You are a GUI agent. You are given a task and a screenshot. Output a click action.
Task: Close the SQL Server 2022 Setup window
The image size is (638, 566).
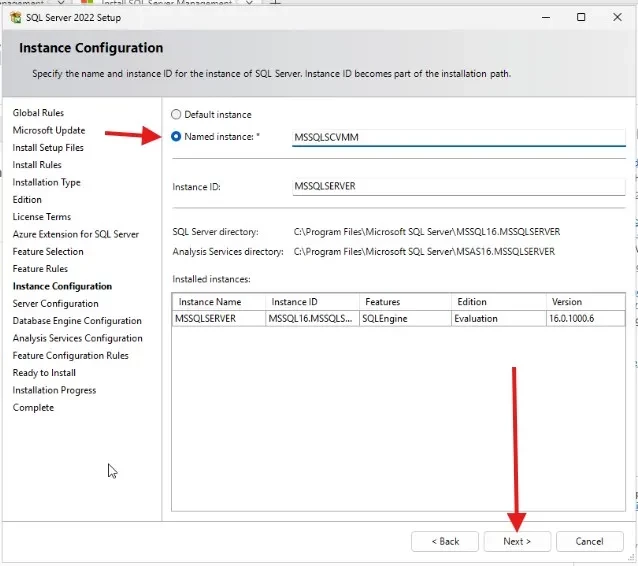(x=617, y=17)
